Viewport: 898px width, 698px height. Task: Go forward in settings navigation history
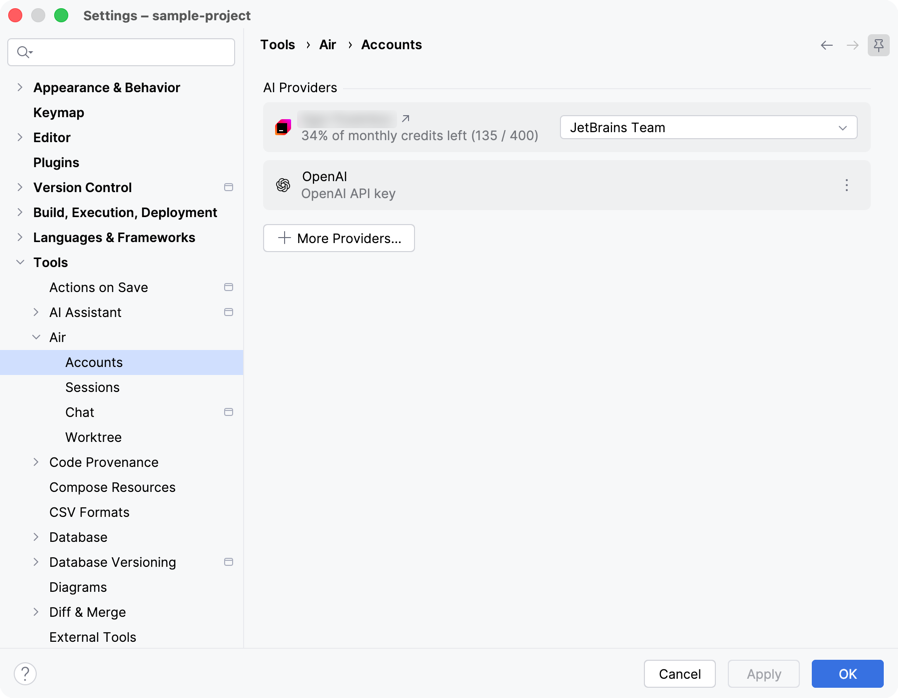(853, 45)
